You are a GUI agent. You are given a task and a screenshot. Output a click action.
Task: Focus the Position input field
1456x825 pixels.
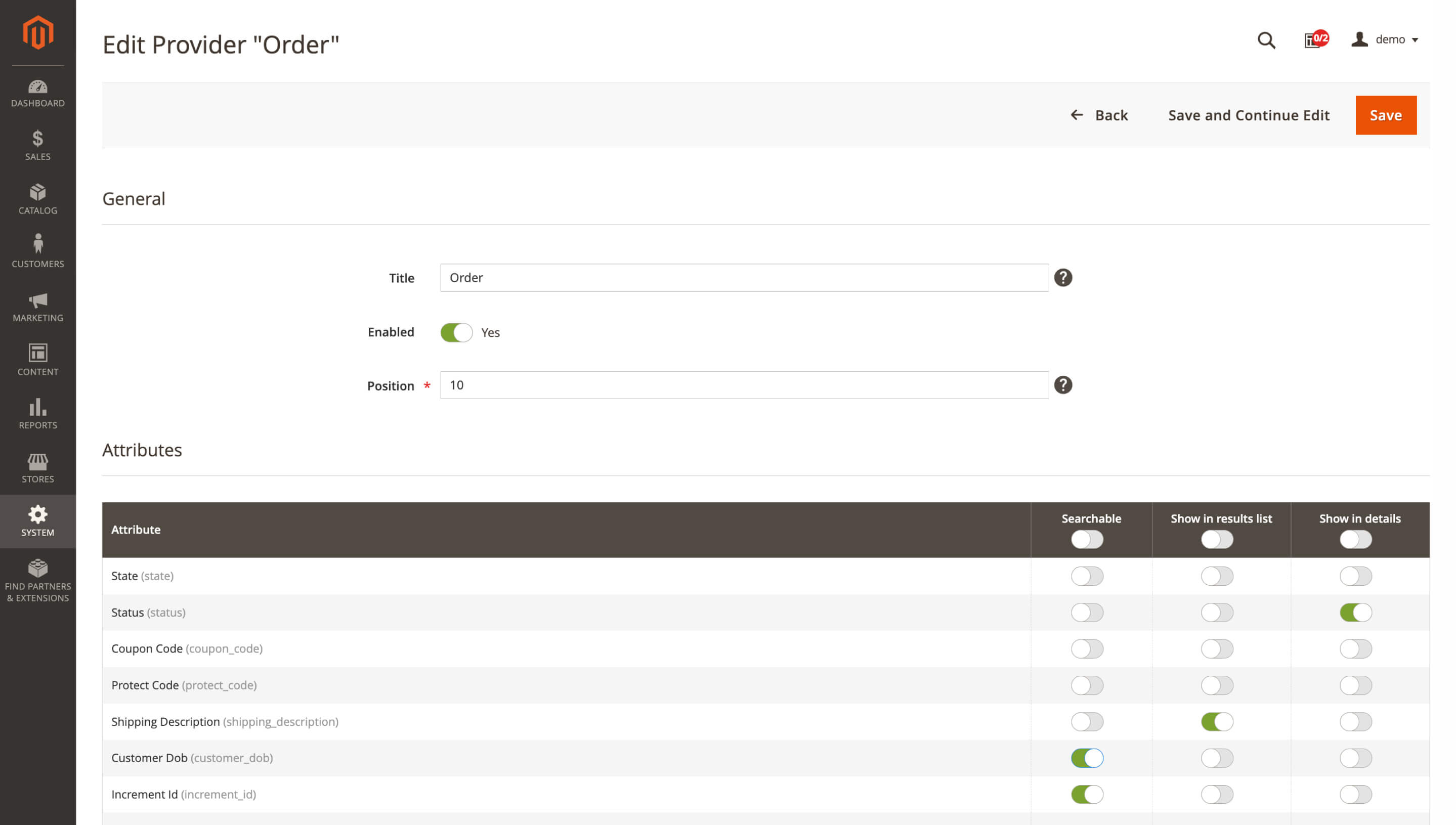point(744,385)
